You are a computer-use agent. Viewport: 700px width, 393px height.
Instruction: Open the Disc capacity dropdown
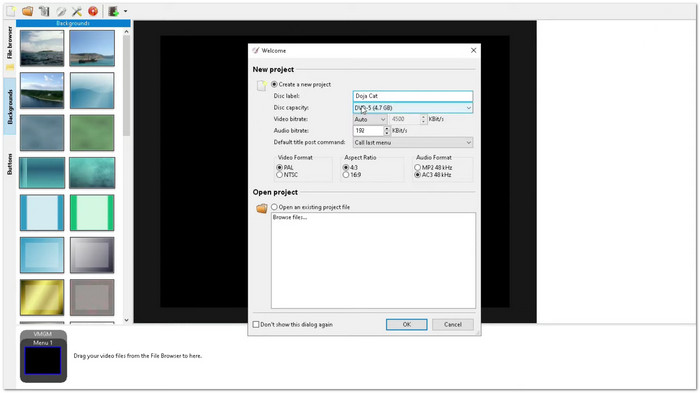click(412, 108)
